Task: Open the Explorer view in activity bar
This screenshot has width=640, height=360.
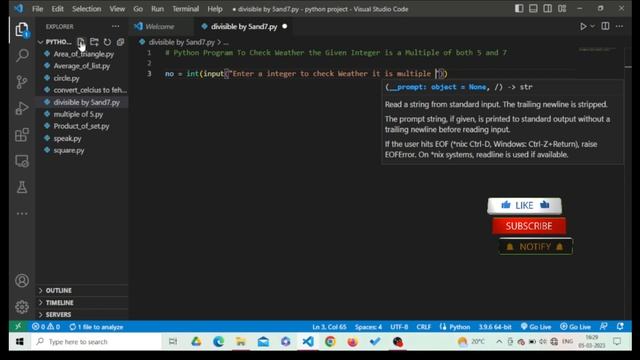Action: click(x=22, y=30)
